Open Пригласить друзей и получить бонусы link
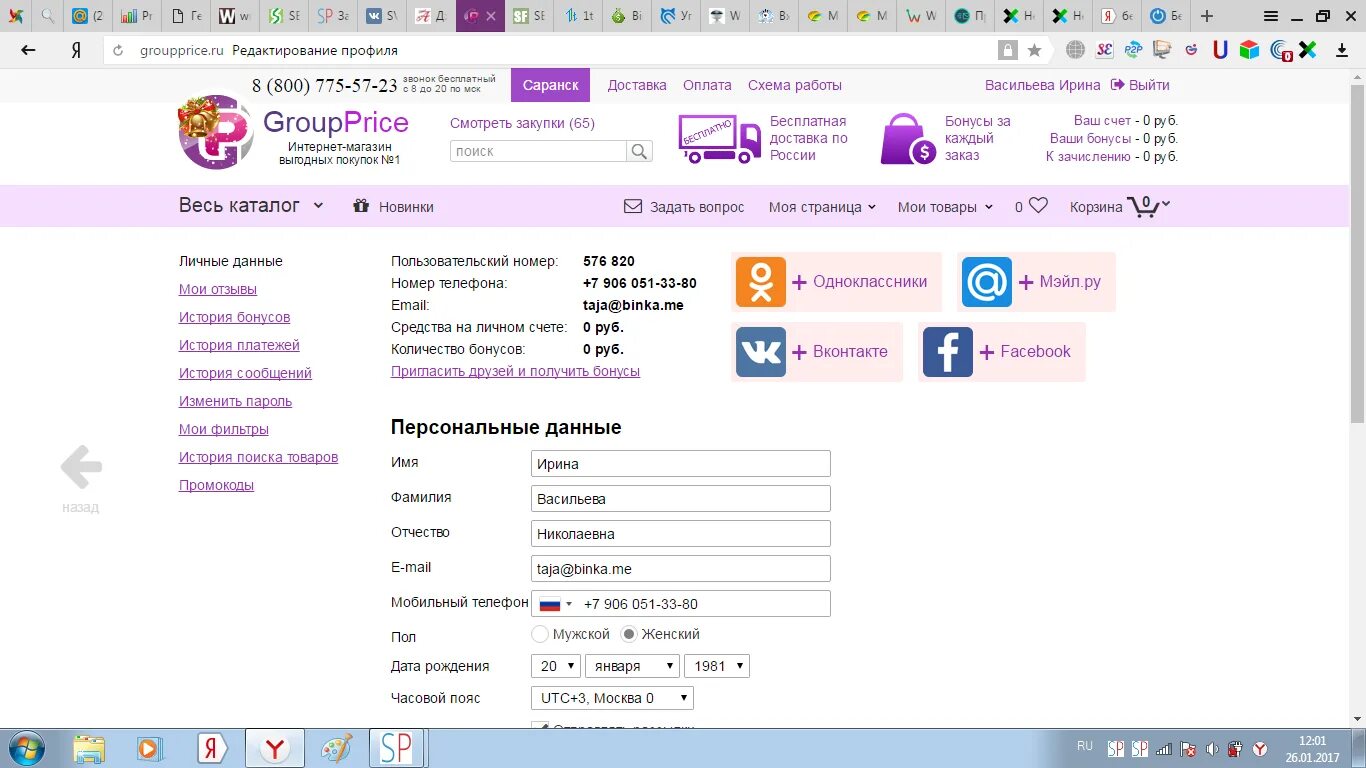This screenshot has width=1366, height=768. [515, 371]
